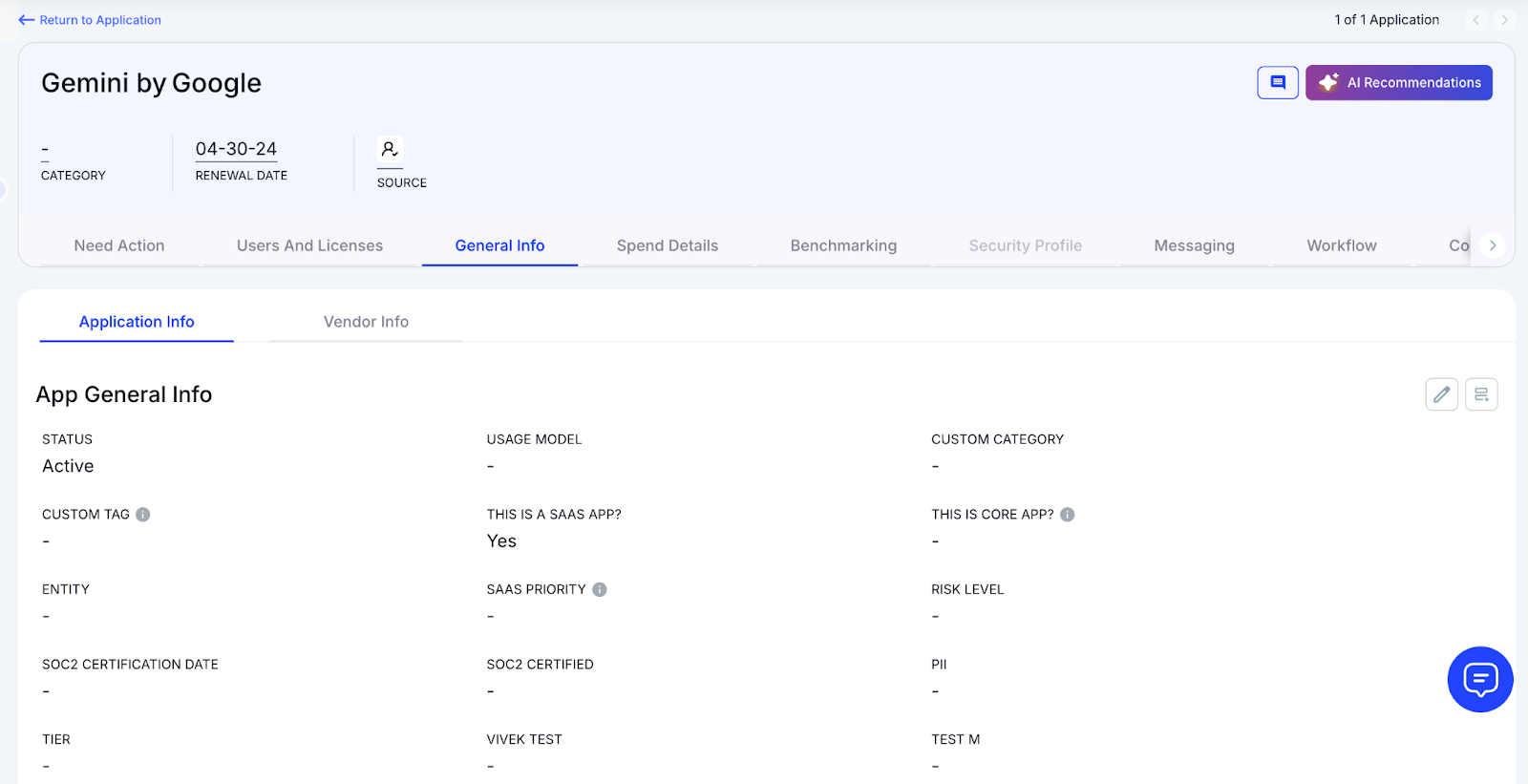Click the 'SOURCE' label
The width and height of the screenshot is (1528, 784).
click(402, 183)
